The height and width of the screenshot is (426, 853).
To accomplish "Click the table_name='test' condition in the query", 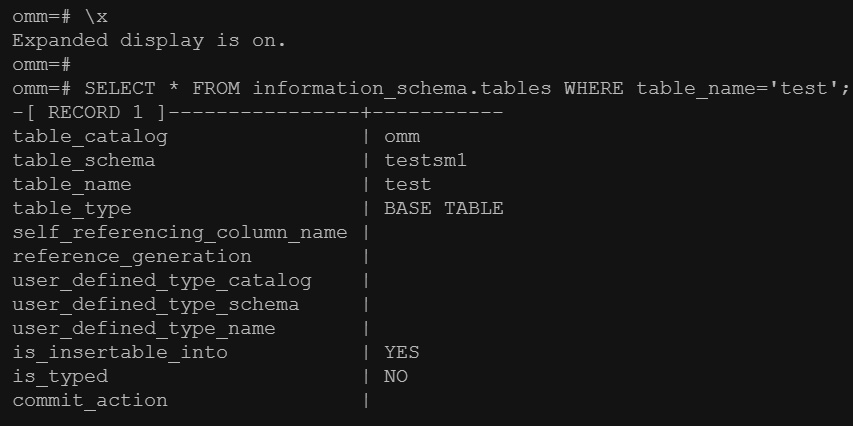I will (x=737, y=88).
